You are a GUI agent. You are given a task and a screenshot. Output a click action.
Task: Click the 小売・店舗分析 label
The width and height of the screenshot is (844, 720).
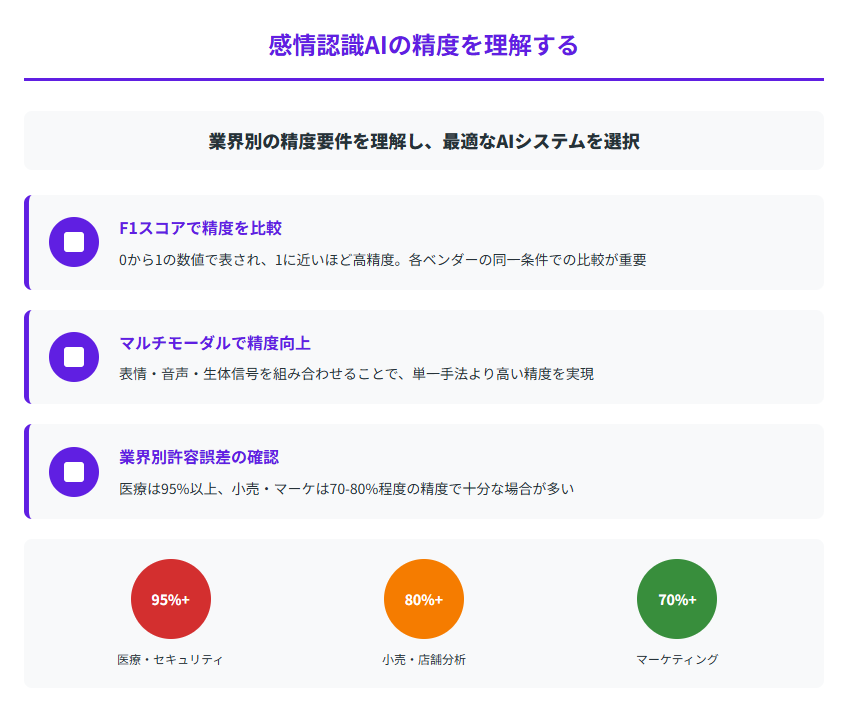coord(423,660)
